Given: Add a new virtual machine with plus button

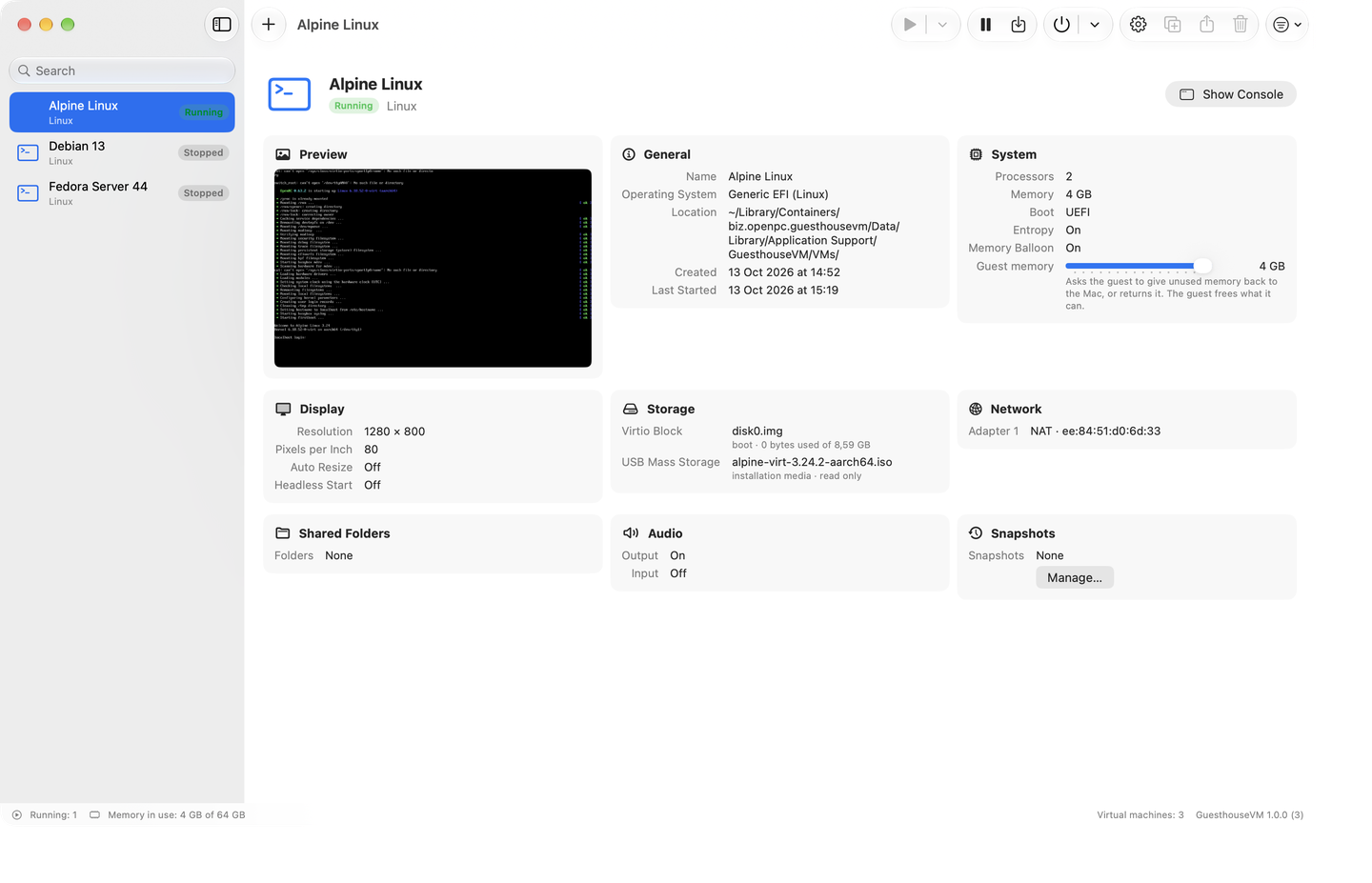Looking at the screenshot, I should click(x=269, y=25).
